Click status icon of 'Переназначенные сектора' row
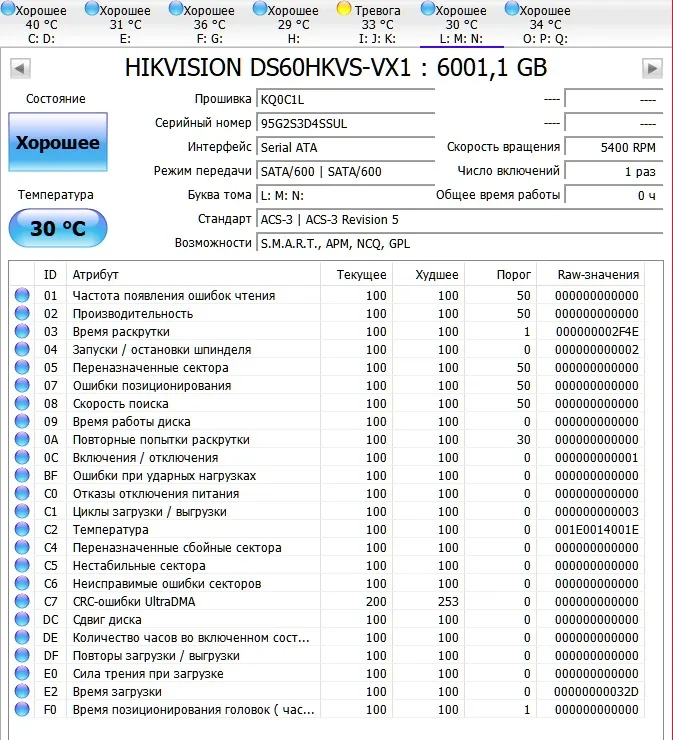This screenshot has width=673, height=740. coord(22,367)
